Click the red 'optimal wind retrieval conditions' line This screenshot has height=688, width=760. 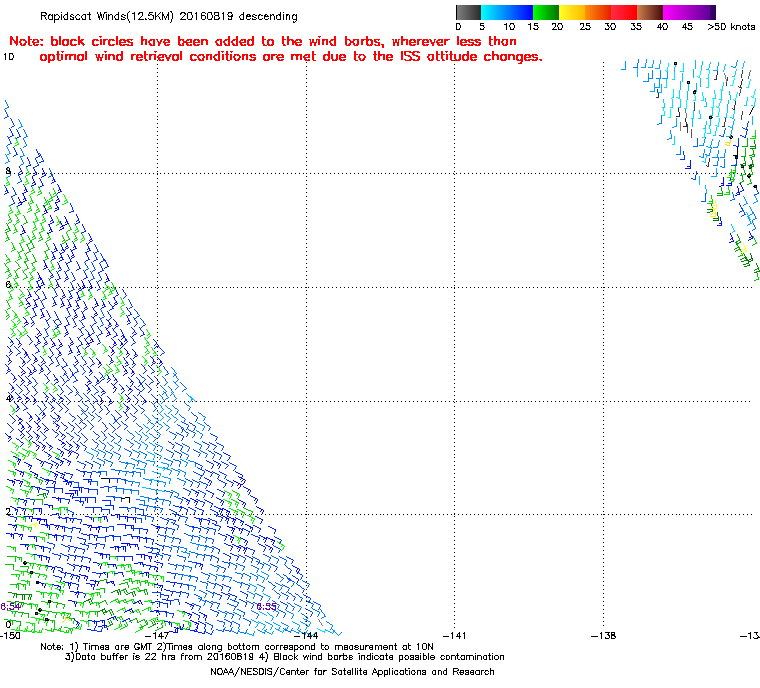[x=291, y=57]
